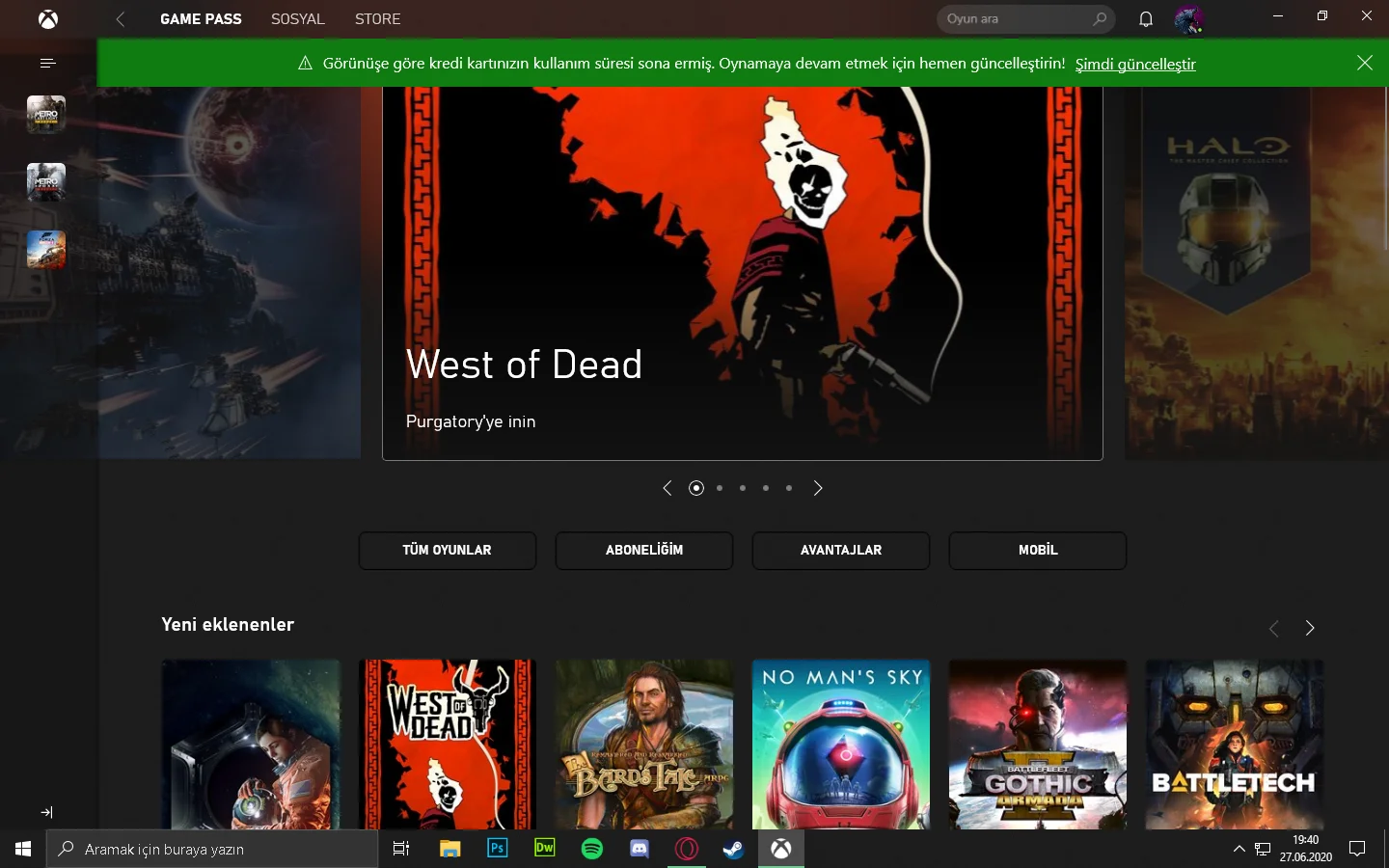Advance the featured carousel to the next slide
1389x868 pixels.
(818, 488)
